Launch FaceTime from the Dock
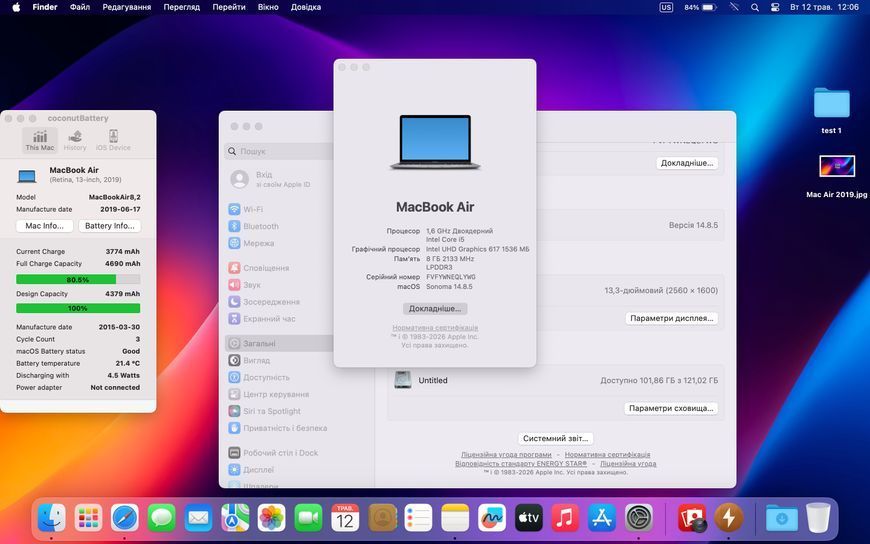Screen dimensions: 870x544 pyautogui.click(x=308, y=518)
